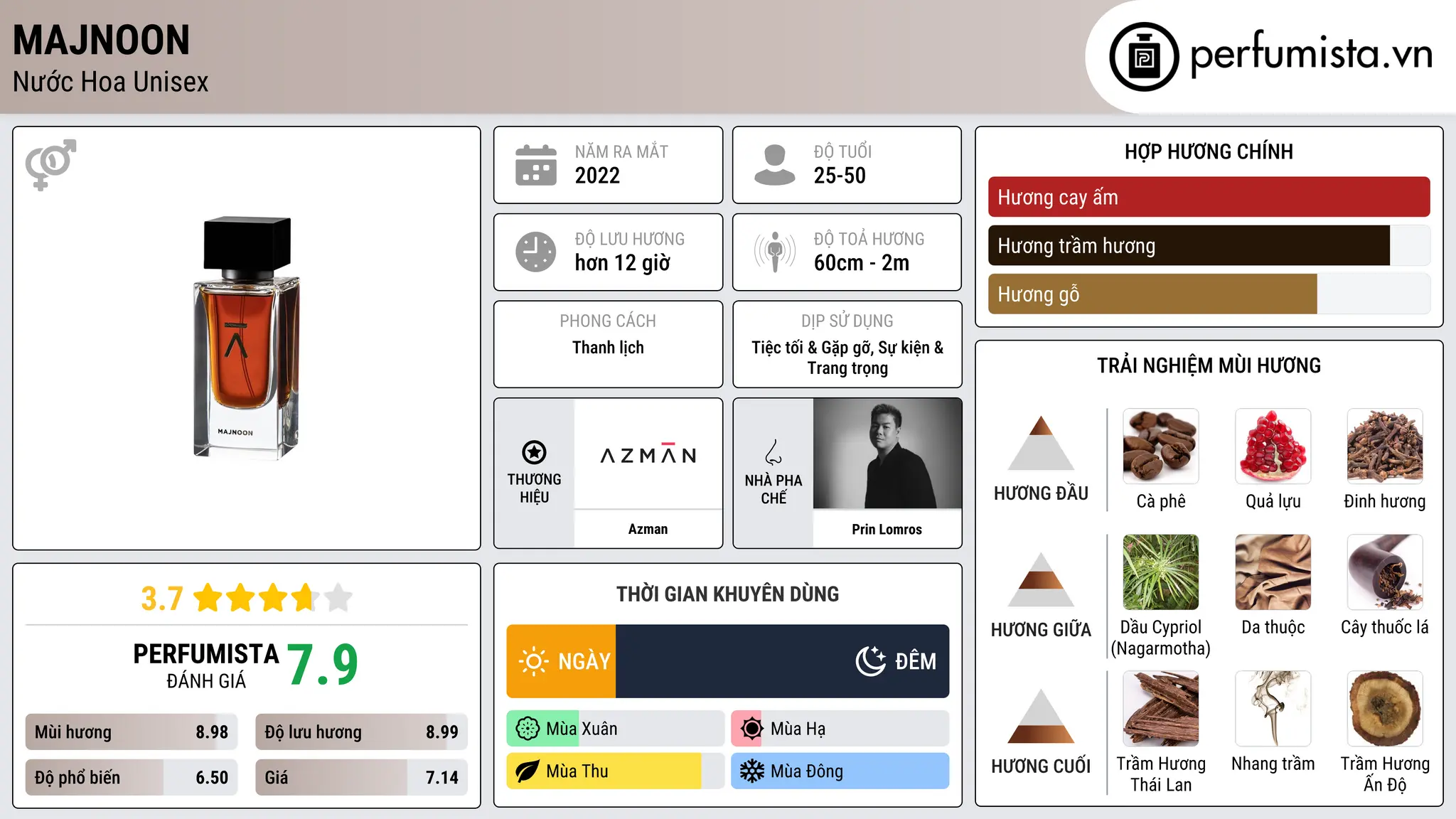The image size is (1456, 819).
Task: Select the Đinh hương note image
Action: click(x=1385, y=446)
